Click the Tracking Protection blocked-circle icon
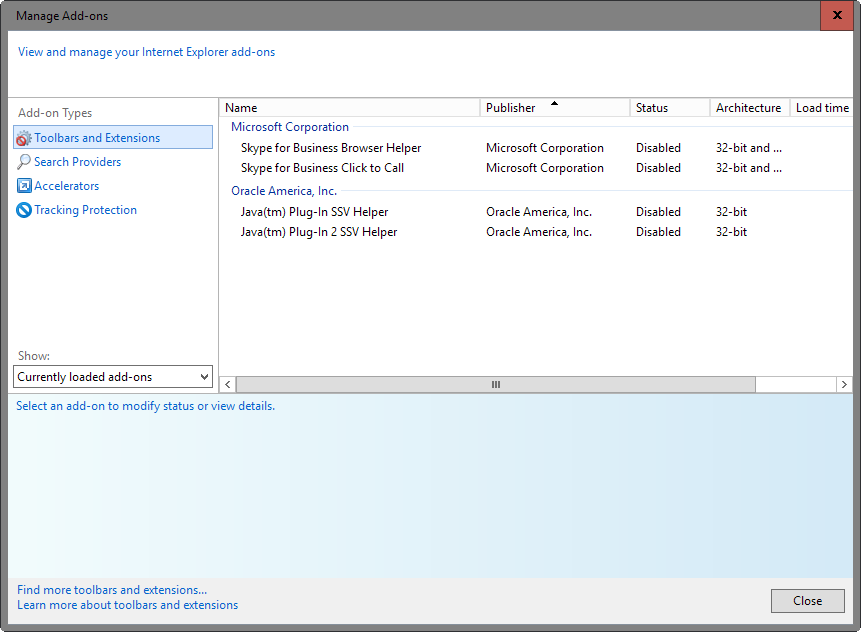The image size is (861, 632). (x=24, y=210)
